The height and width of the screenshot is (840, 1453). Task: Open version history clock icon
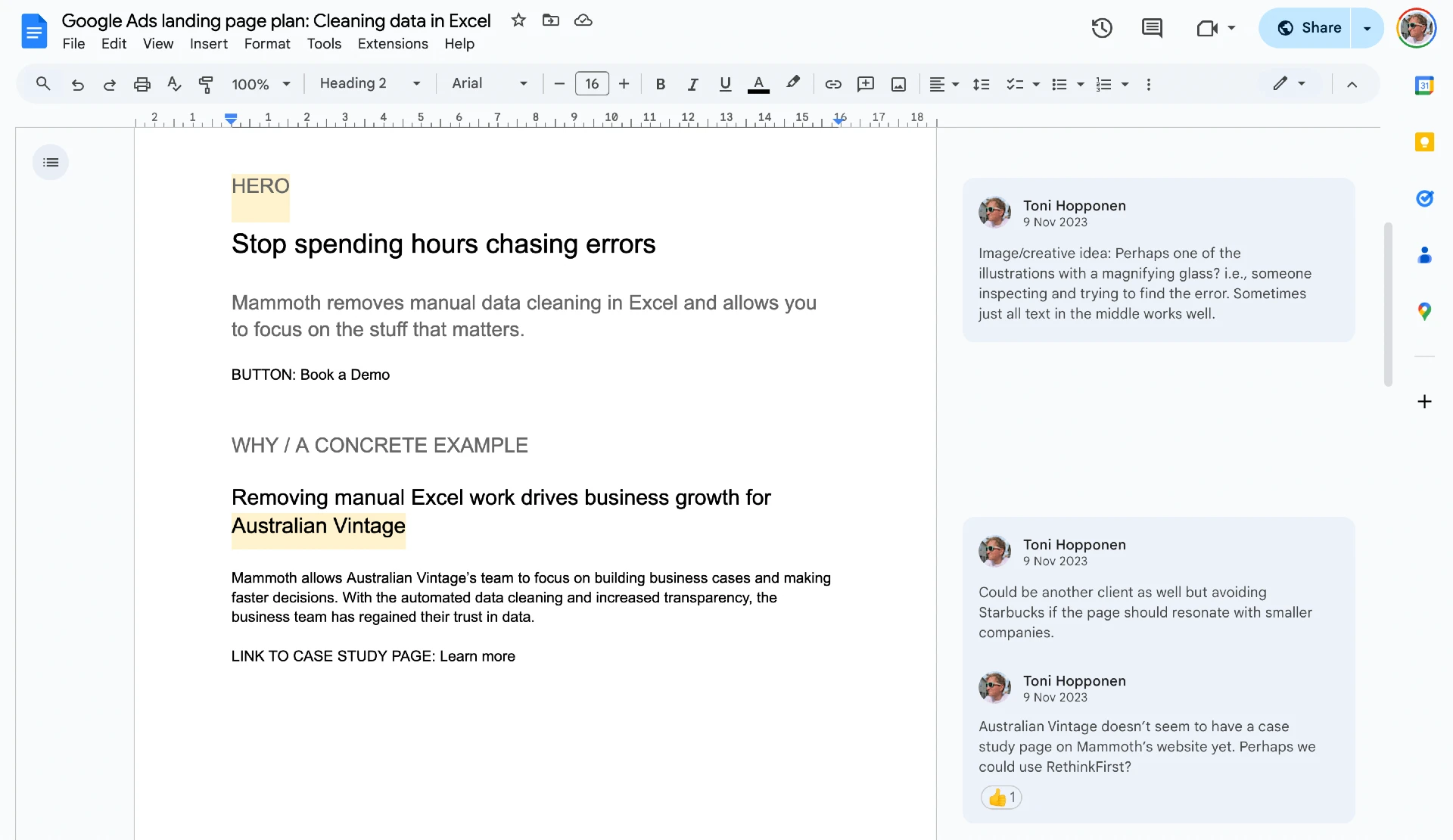click(x=1102, y=28)
